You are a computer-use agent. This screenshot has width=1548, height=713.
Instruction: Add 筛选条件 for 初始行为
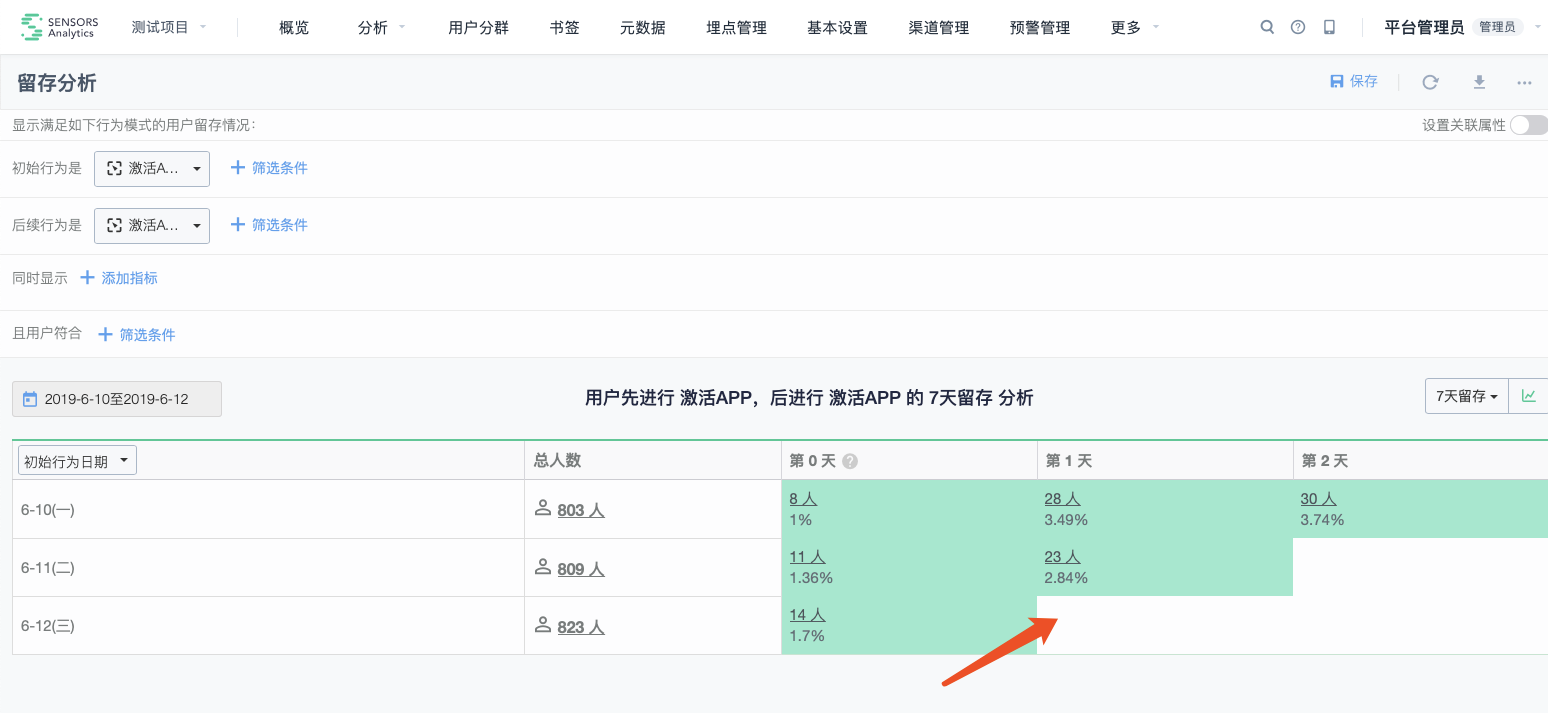click(269, 168)
